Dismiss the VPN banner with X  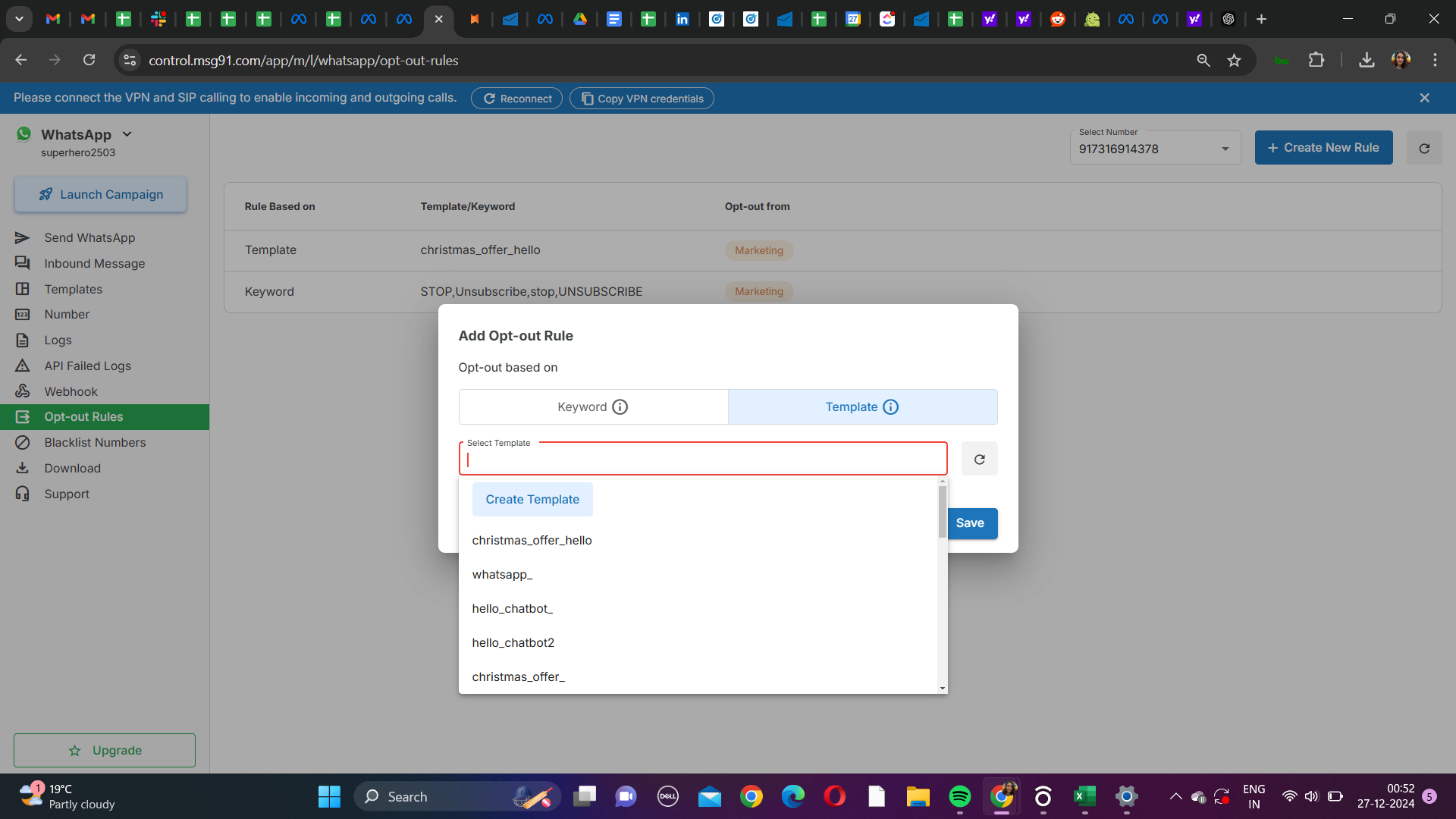click(1424, 98)
